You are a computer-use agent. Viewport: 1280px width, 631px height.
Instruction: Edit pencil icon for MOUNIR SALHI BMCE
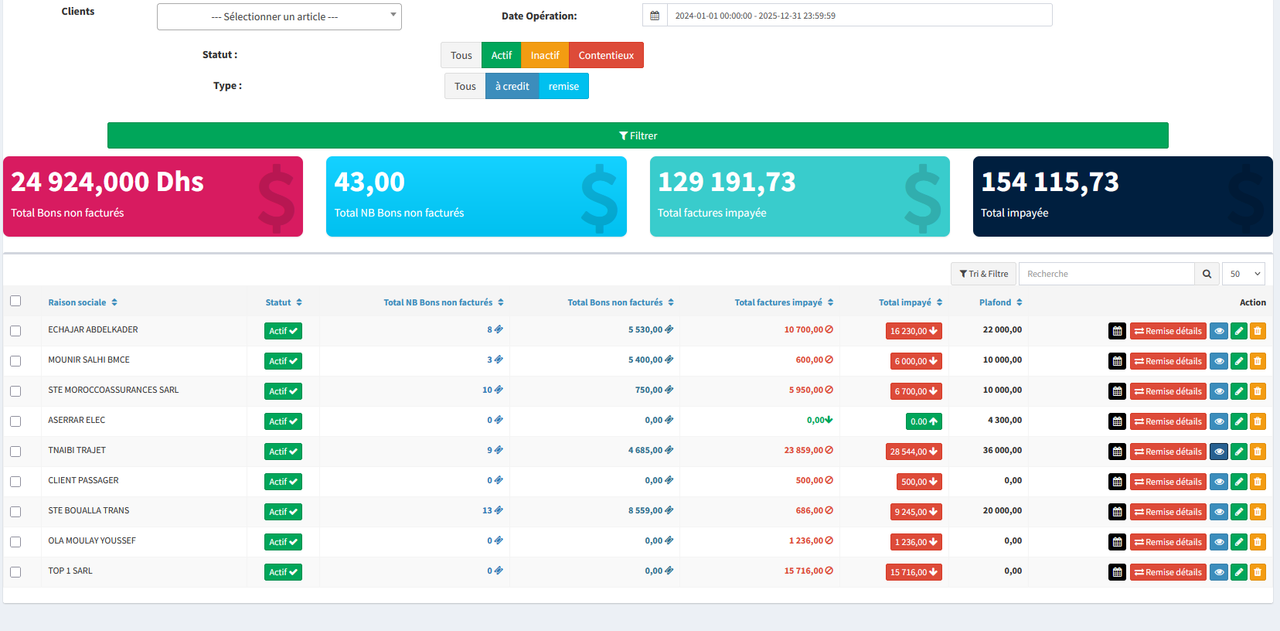pyautogui.click(x=1239, y=361)
